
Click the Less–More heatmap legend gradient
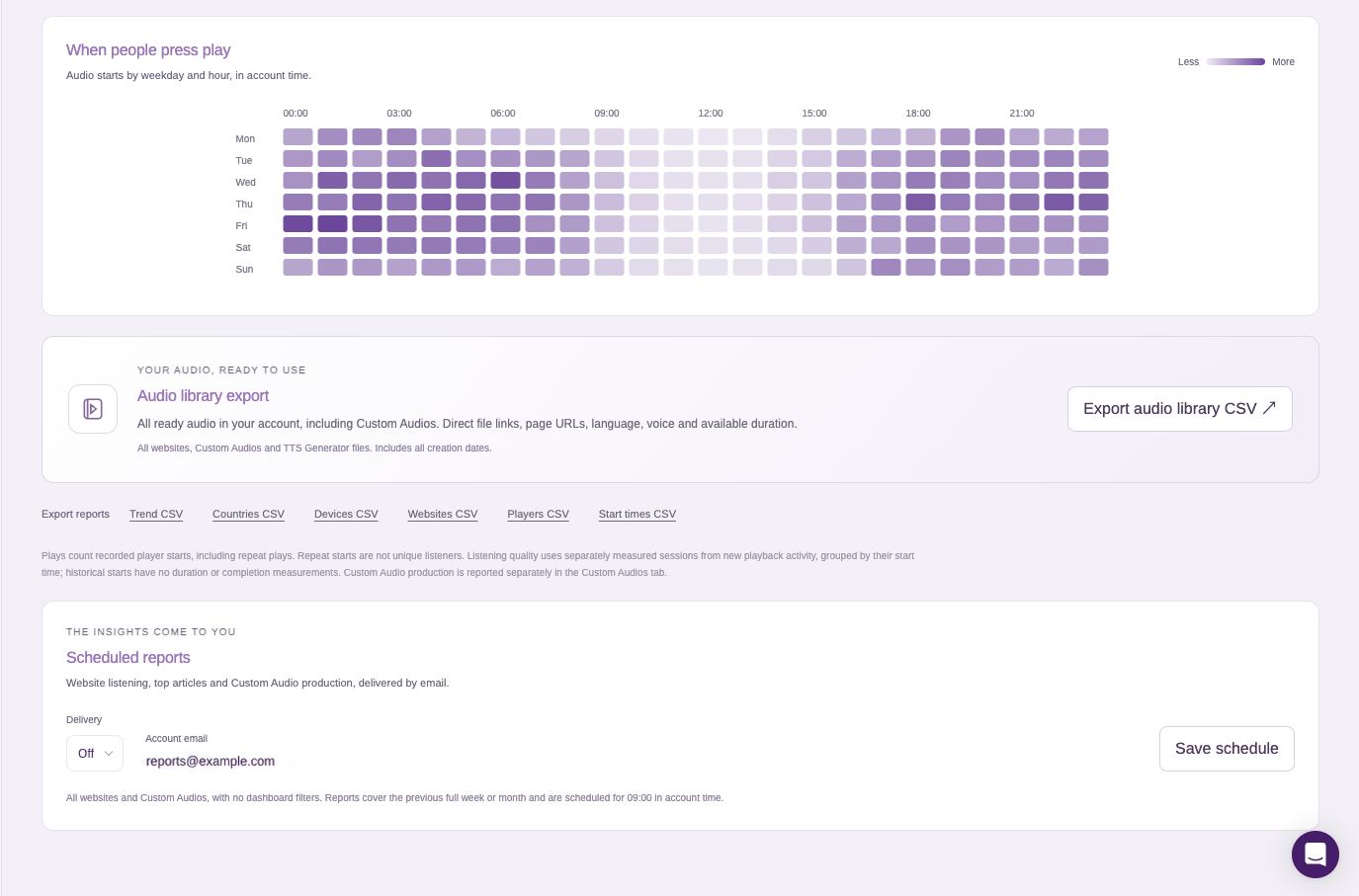click(x=1235, y=61)
